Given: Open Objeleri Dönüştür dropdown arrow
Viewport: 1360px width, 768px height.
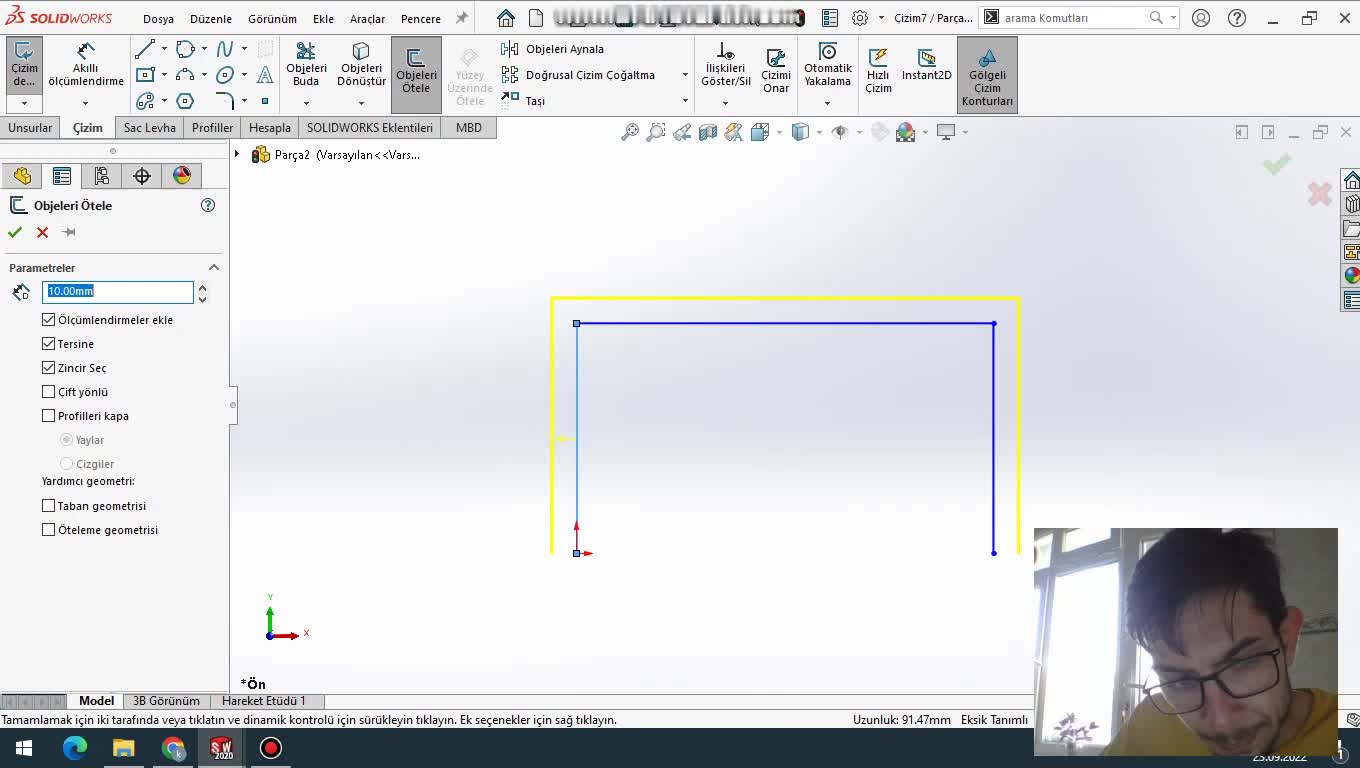Looking at the screenshot, I should pyautogui.click(x=361, y=103).
